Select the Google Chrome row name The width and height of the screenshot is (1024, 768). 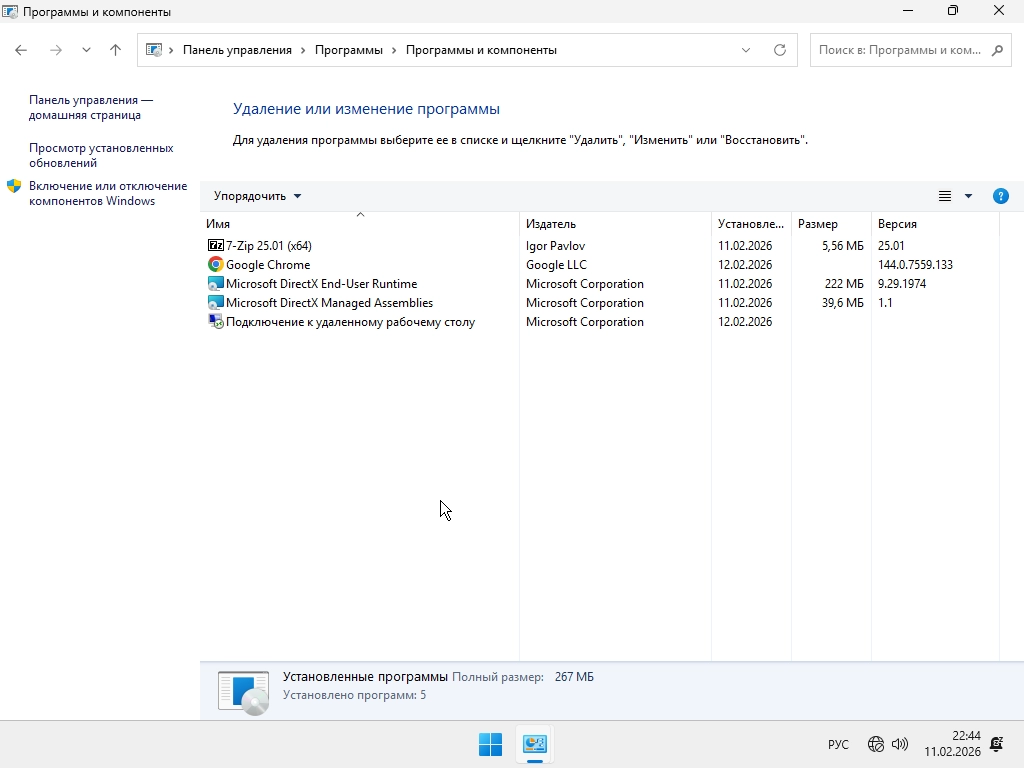pyautogui.click(x=268, y=264)
